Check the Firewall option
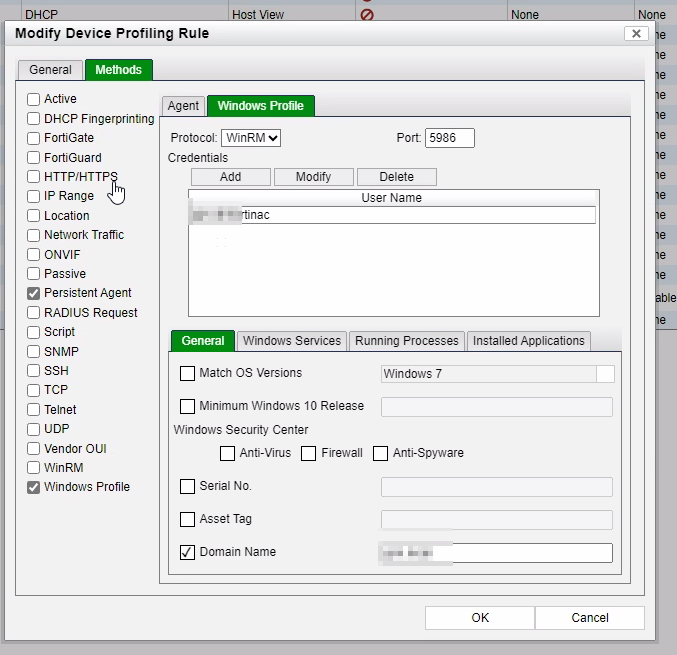Viewport: 677px width, 655px height. 308,453
